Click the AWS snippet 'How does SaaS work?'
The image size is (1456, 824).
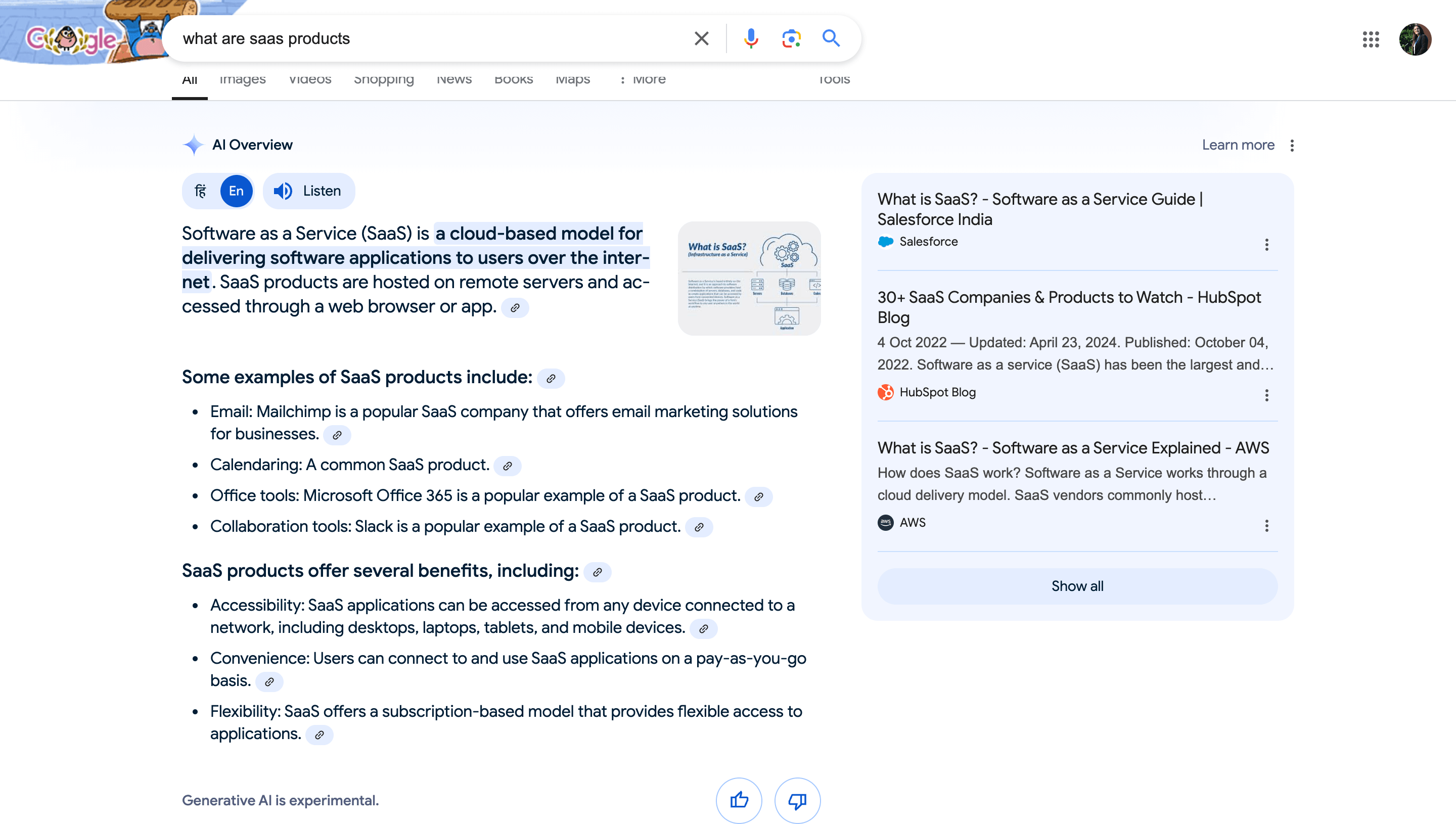pyautogui.click(x=1072, y=484)
